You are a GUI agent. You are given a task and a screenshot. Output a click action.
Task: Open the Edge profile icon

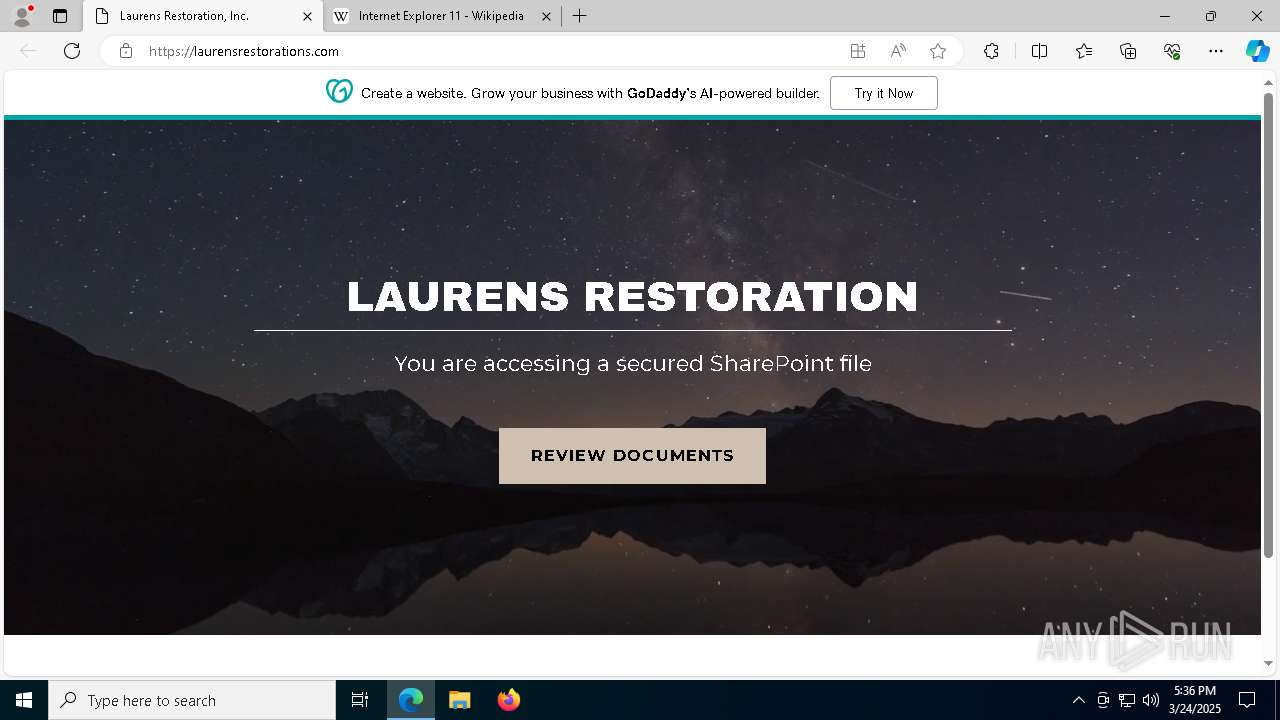click(22, 16)
